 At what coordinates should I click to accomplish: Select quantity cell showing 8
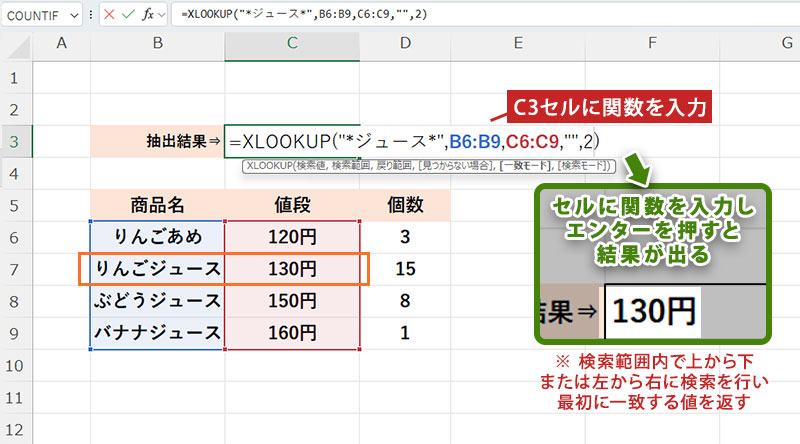405,301
